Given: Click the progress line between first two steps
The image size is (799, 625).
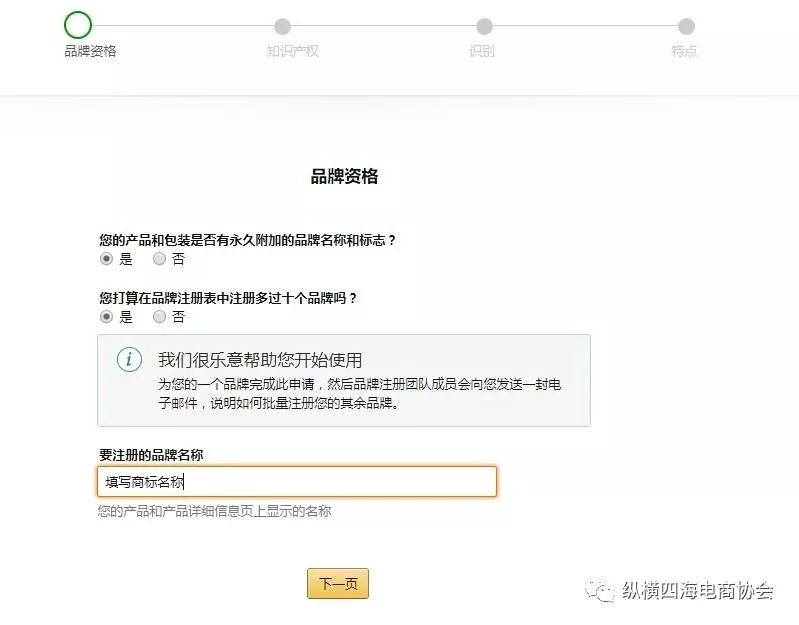Looking at the screenshot, I should [x=183, y=25].
